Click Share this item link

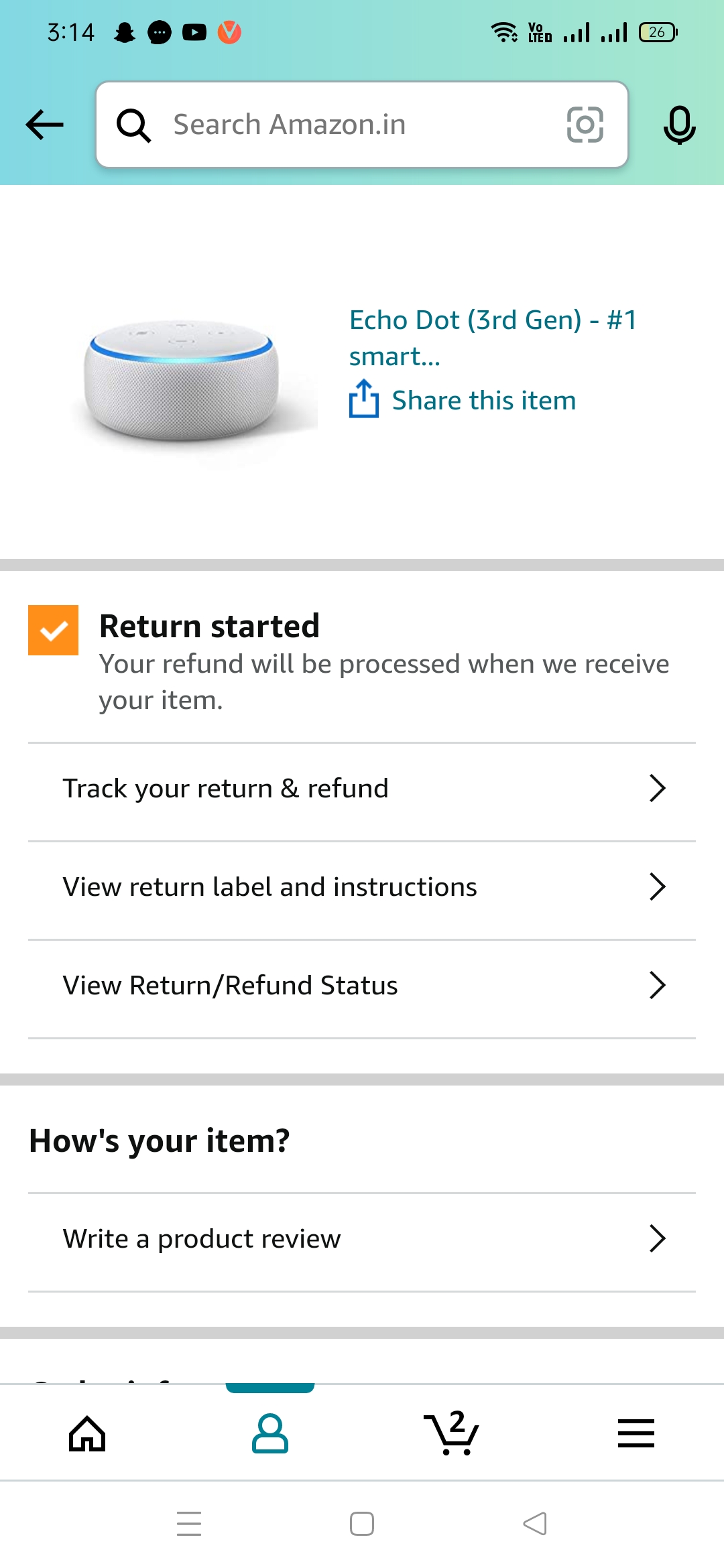point(483,401)
